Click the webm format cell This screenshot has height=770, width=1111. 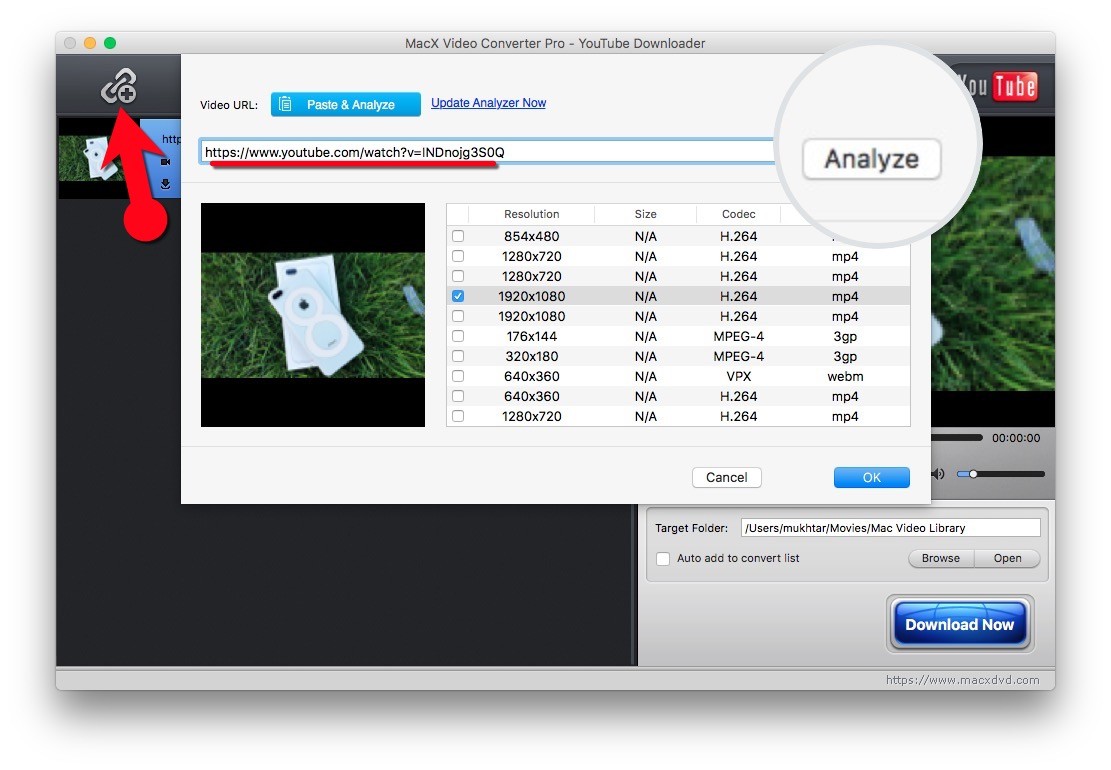[x=845, y=376]
